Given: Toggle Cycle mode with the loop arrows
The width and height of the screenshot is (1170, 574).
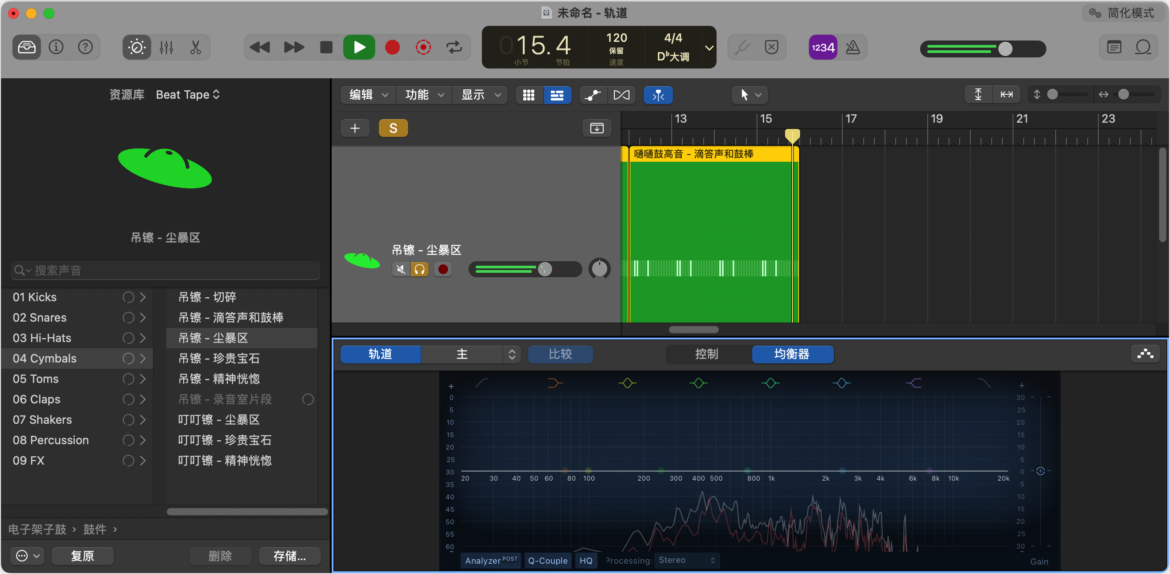Looking at the screenshot, I should tap(454, 47).
